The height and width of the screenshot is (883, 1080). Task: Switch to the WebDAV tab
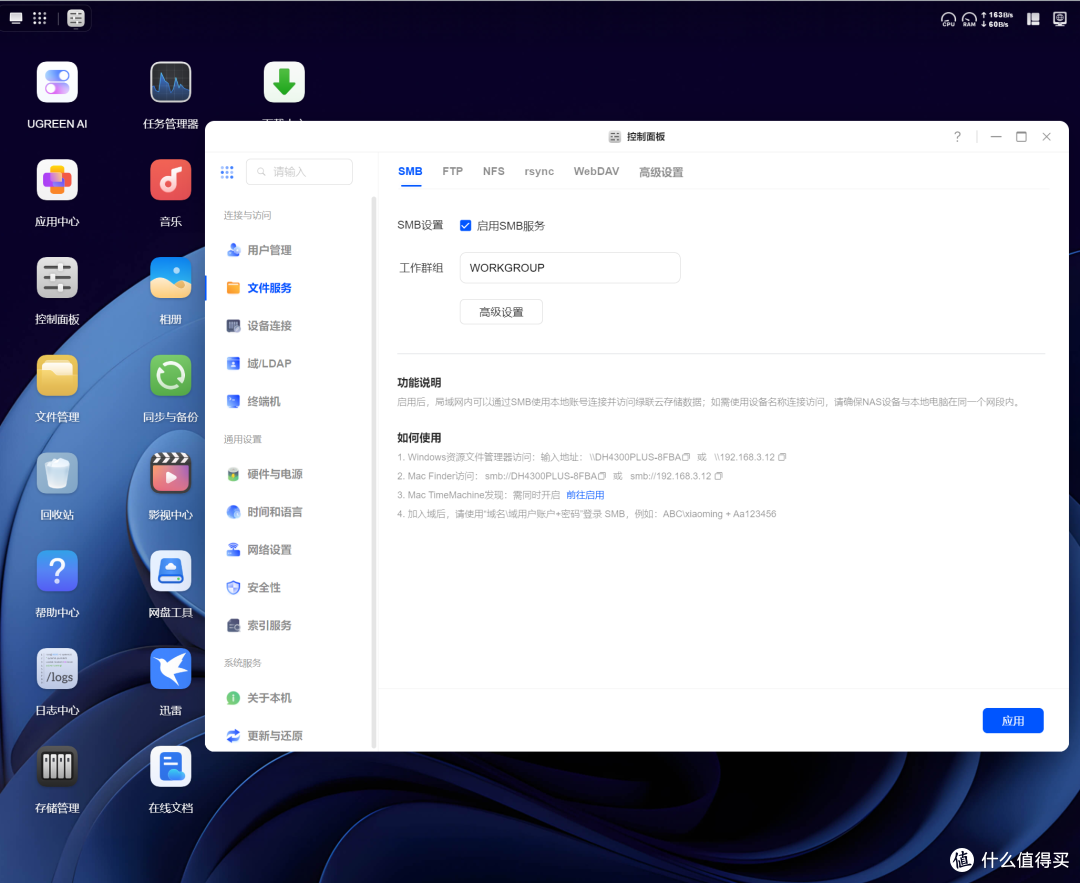(596, 172)
